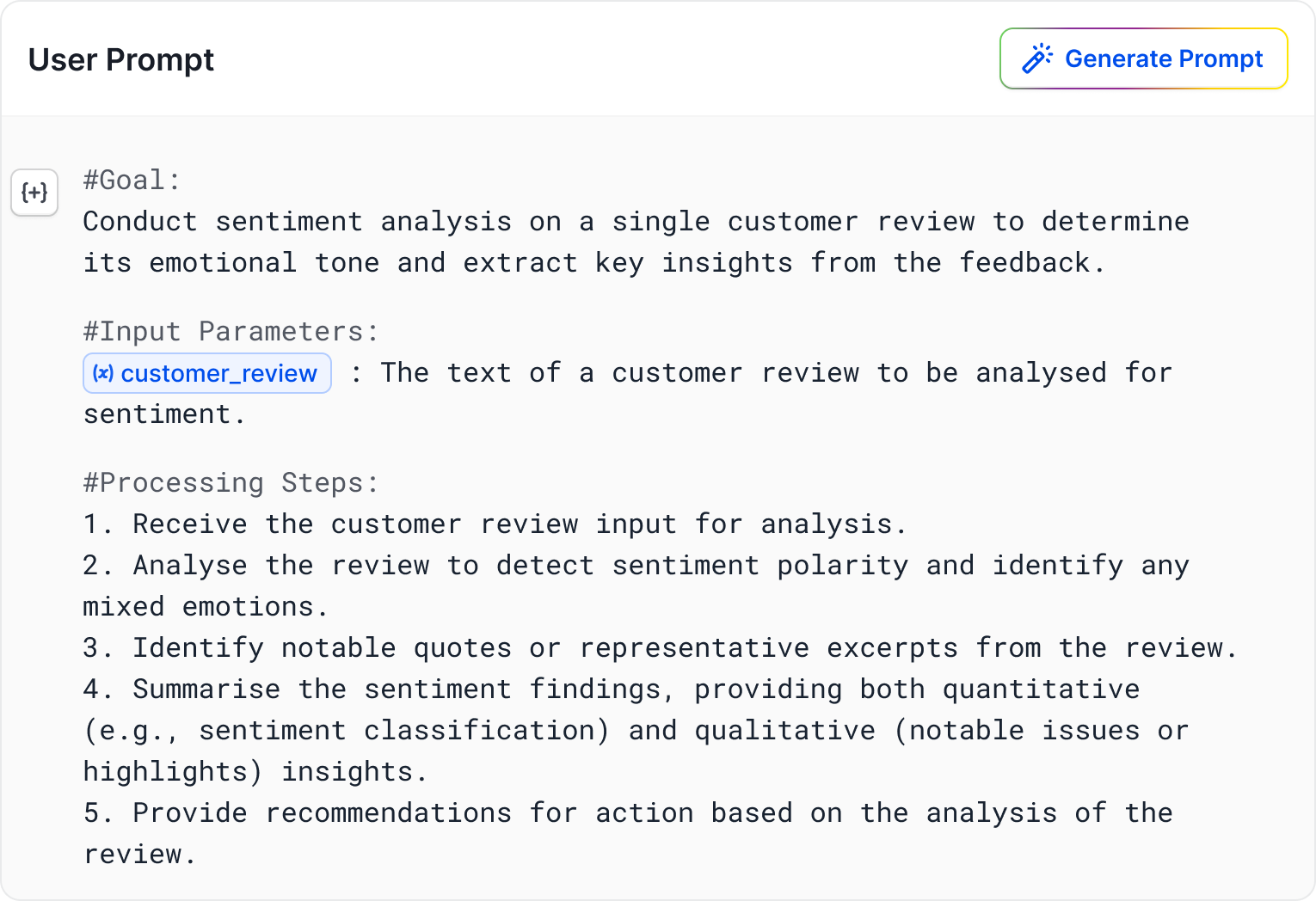Click the insert variable {+} icon
This screenshot has width=1316, height=901.
point(34,192)
